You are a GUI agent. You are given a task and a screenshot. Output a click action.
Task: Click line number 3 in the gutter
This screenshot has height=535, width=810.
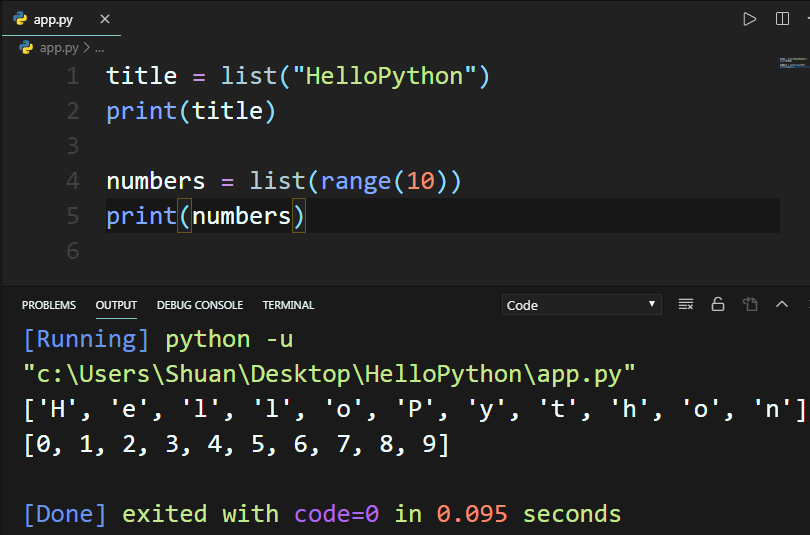tap(72, 146)
